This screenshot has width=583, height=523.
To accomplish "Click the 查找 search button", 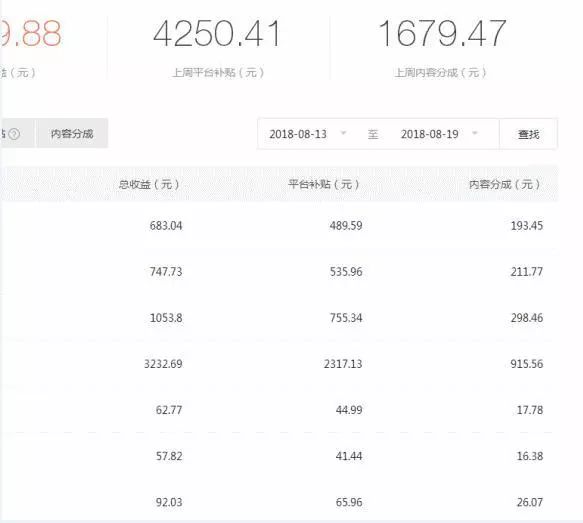I will [x=528, y=134].
